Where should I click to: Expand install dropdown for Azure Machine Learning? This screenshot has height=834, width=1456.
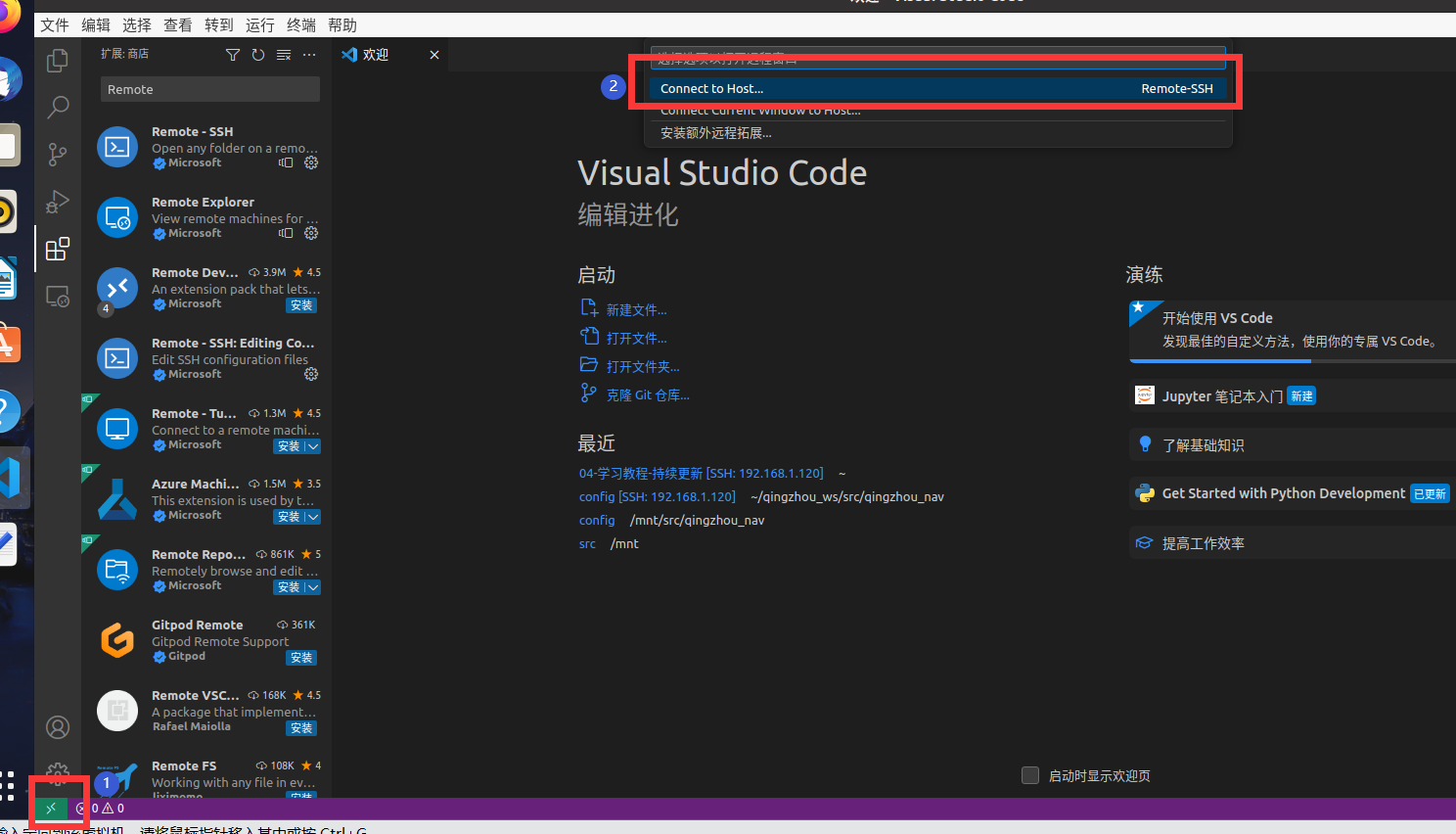pos(312,517)
